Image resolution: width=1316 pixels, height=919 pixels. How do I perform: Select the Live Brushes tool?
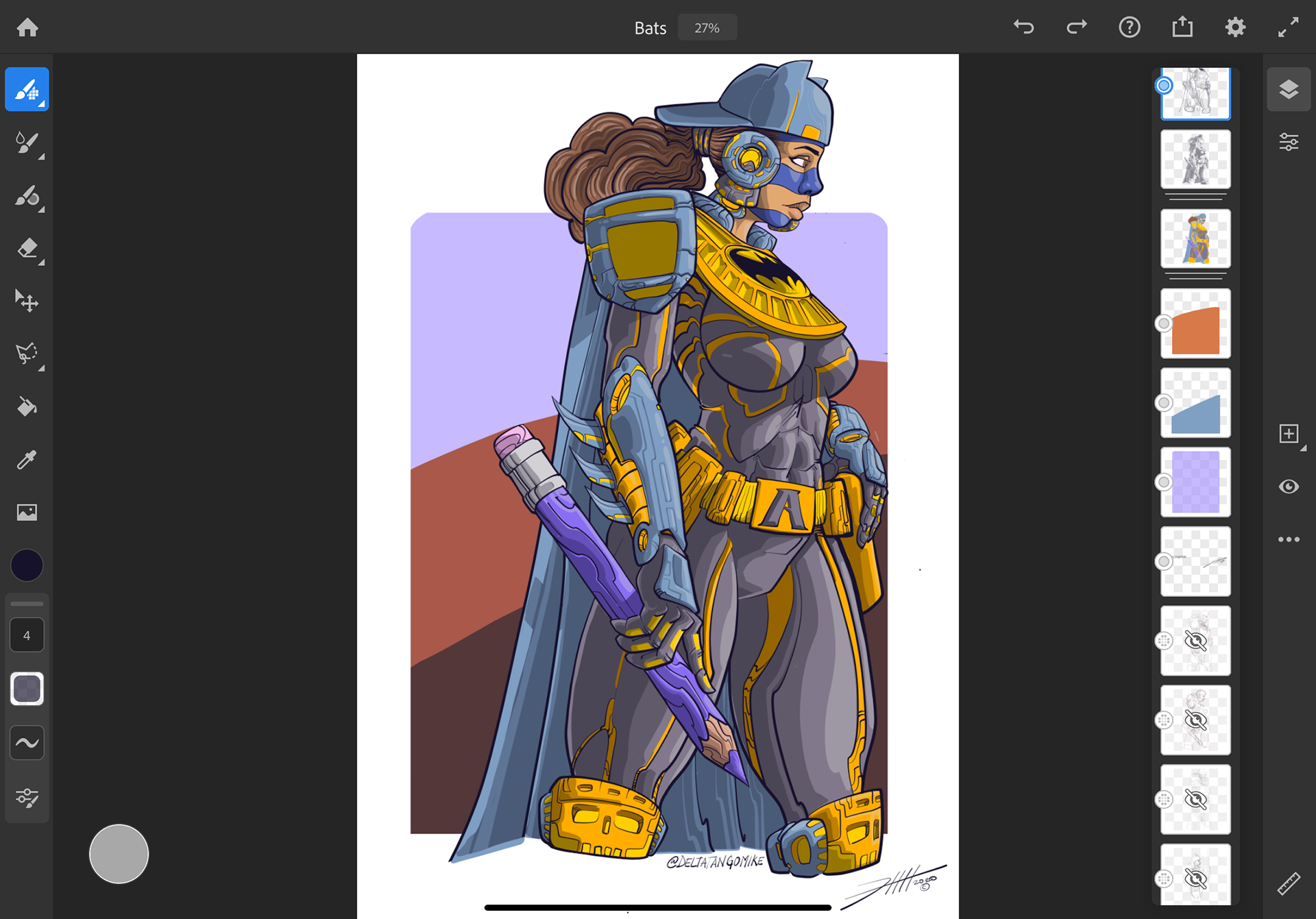(x=27, y=143)
